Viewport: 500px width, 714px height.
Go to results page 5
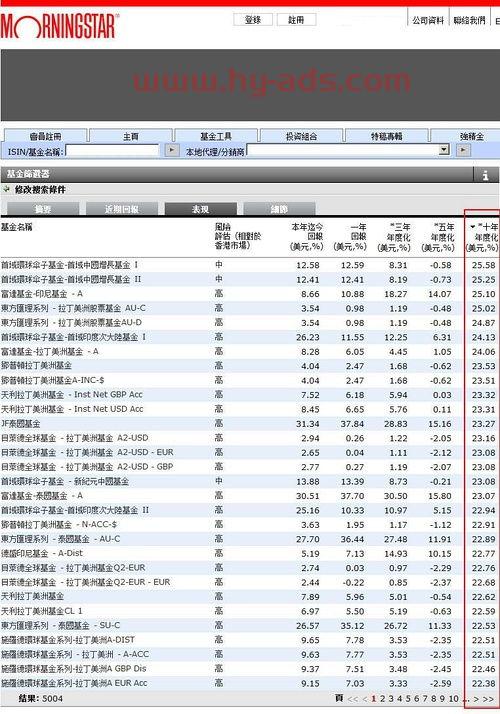click(x=408, y=699)
